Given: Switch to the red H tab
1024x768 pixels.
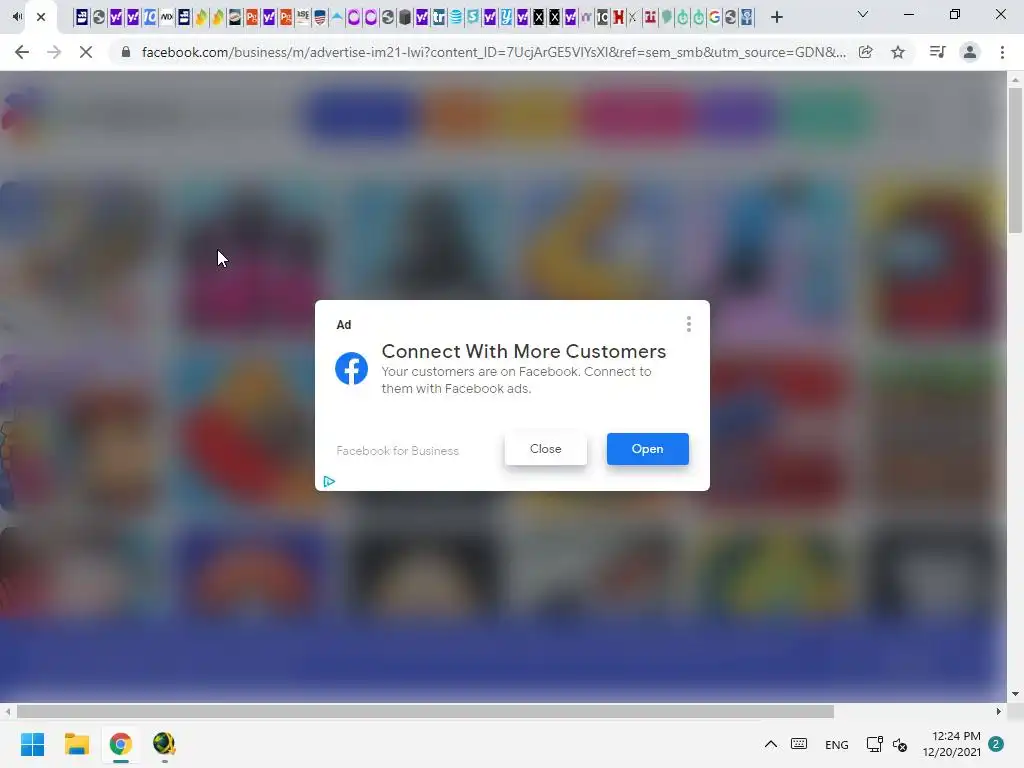Looking at the screenshot, I should coord(618,17).
